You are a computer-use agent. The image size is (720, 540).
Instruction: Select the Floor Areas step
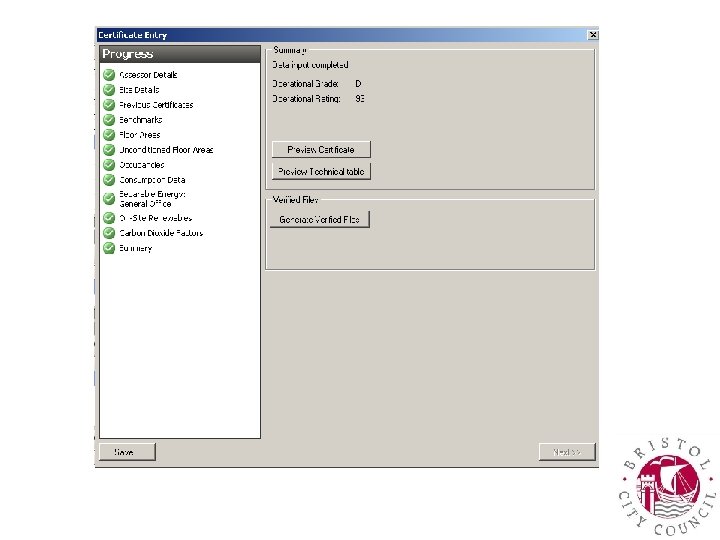140,135
